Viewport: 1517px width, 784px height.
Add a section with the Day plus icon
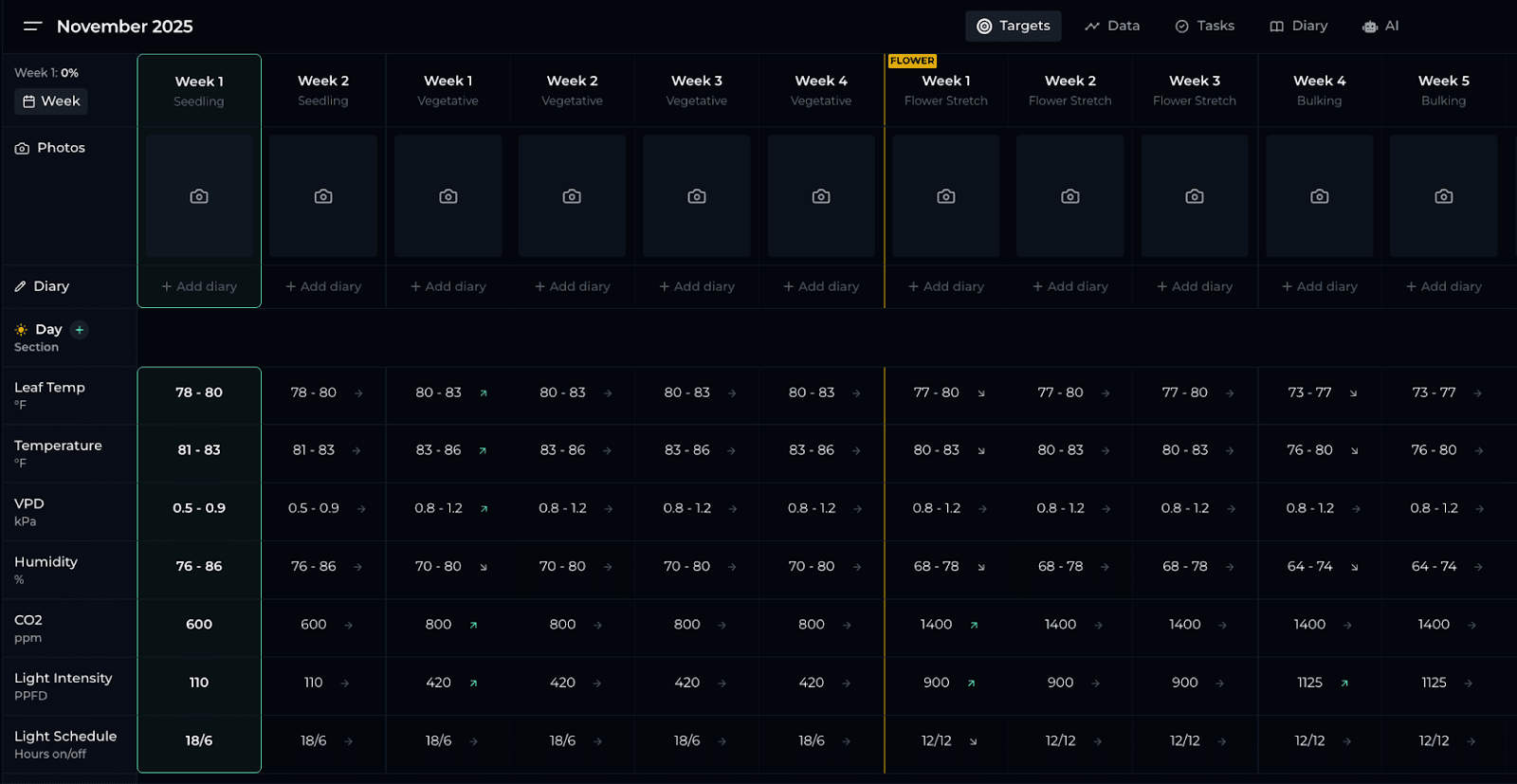(x=80, y=330)
